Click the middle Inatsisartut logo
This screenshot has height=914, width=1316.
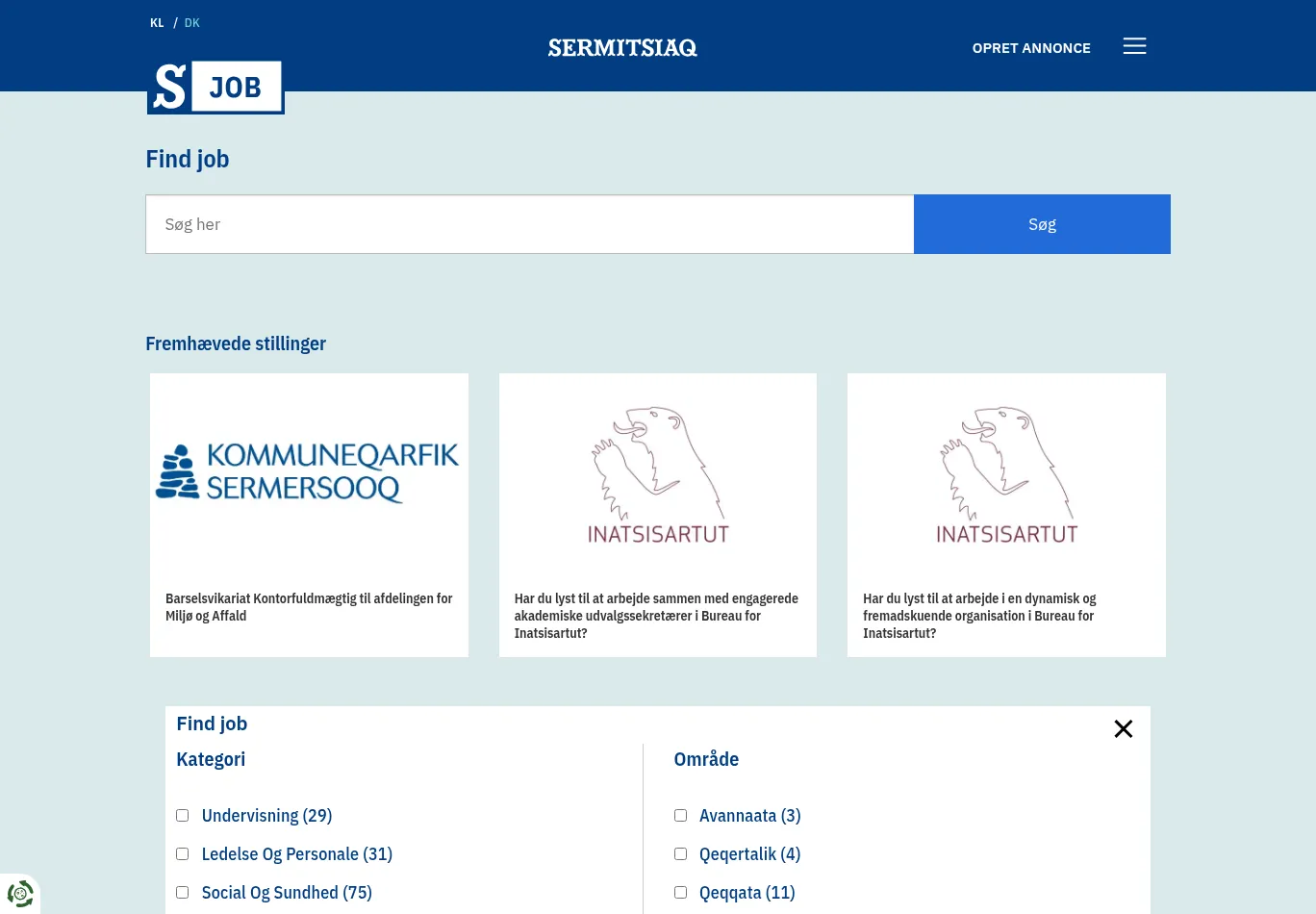(x=658, y=474)
